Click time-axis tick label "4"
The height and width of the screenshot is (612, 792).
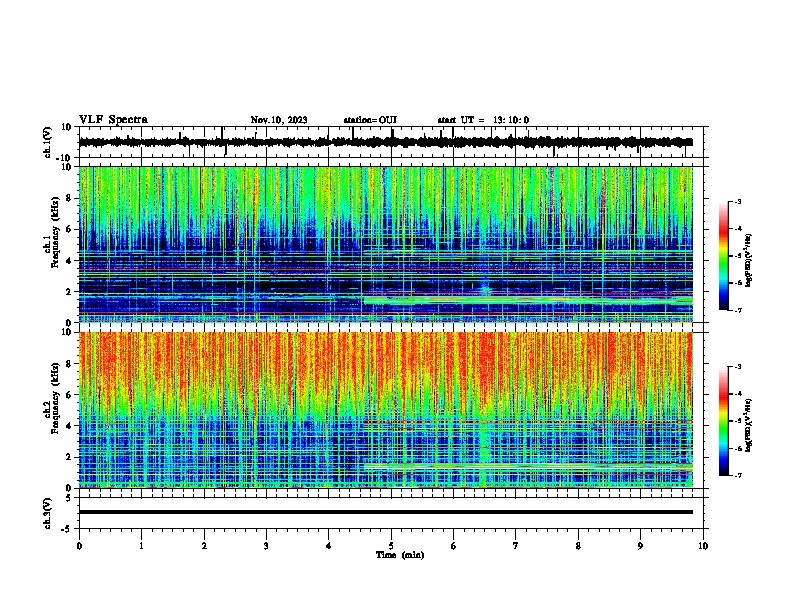[x=329, y=546]
